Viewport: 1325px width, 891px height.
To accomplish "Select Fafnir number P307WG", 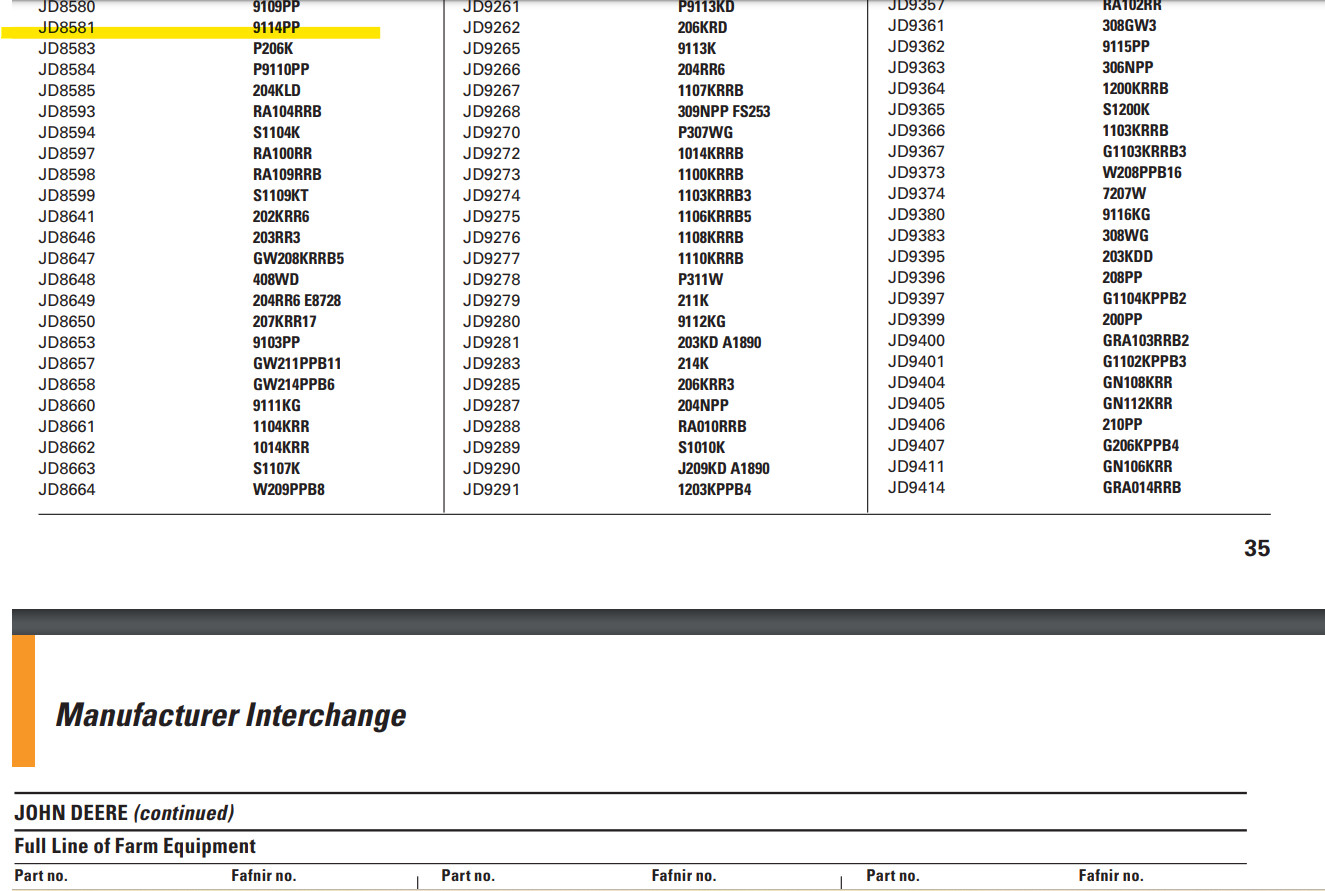I will point(705,133).
